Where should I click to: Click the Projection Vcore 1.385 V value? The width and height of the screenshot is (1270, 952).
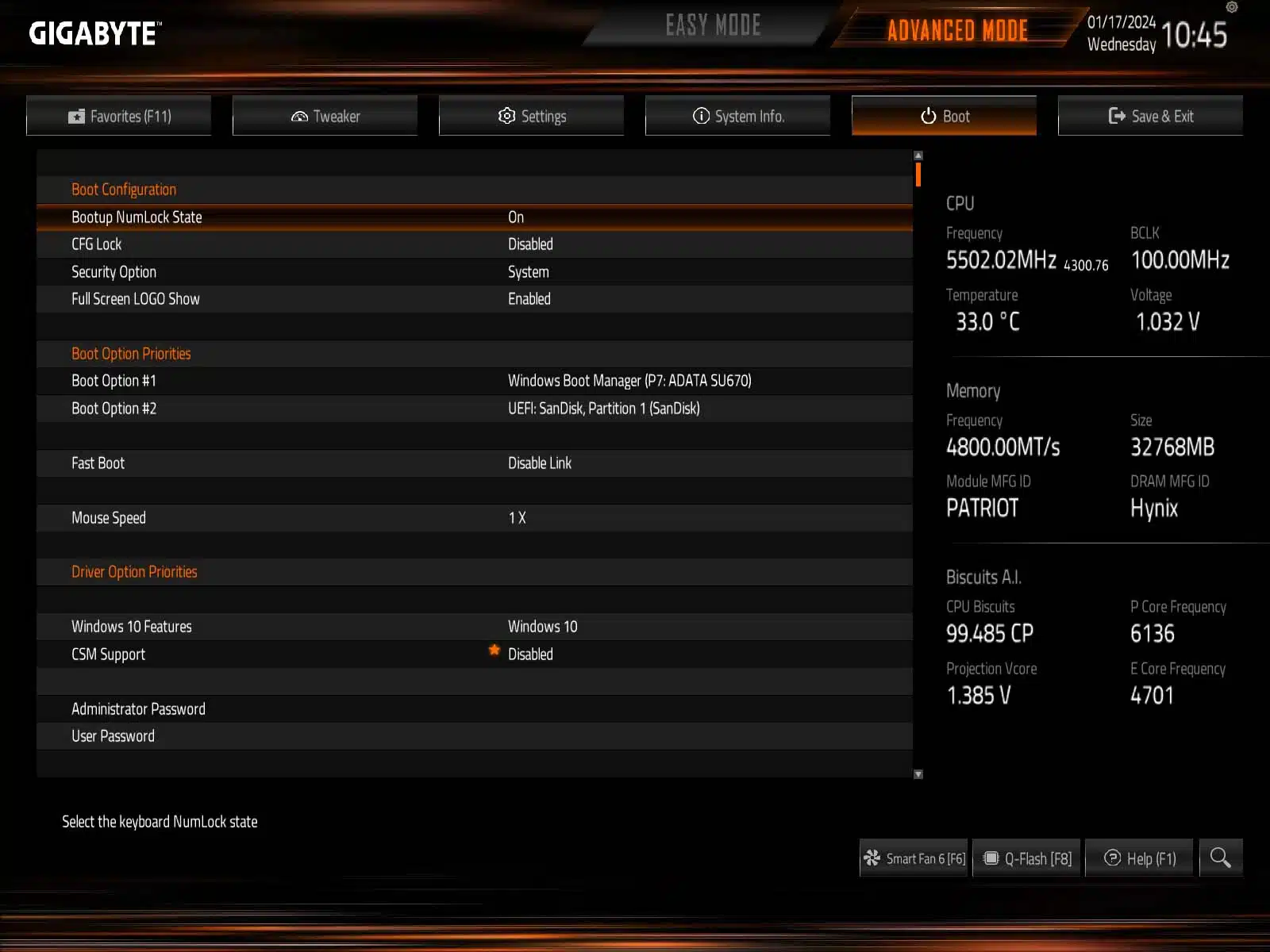979,696
